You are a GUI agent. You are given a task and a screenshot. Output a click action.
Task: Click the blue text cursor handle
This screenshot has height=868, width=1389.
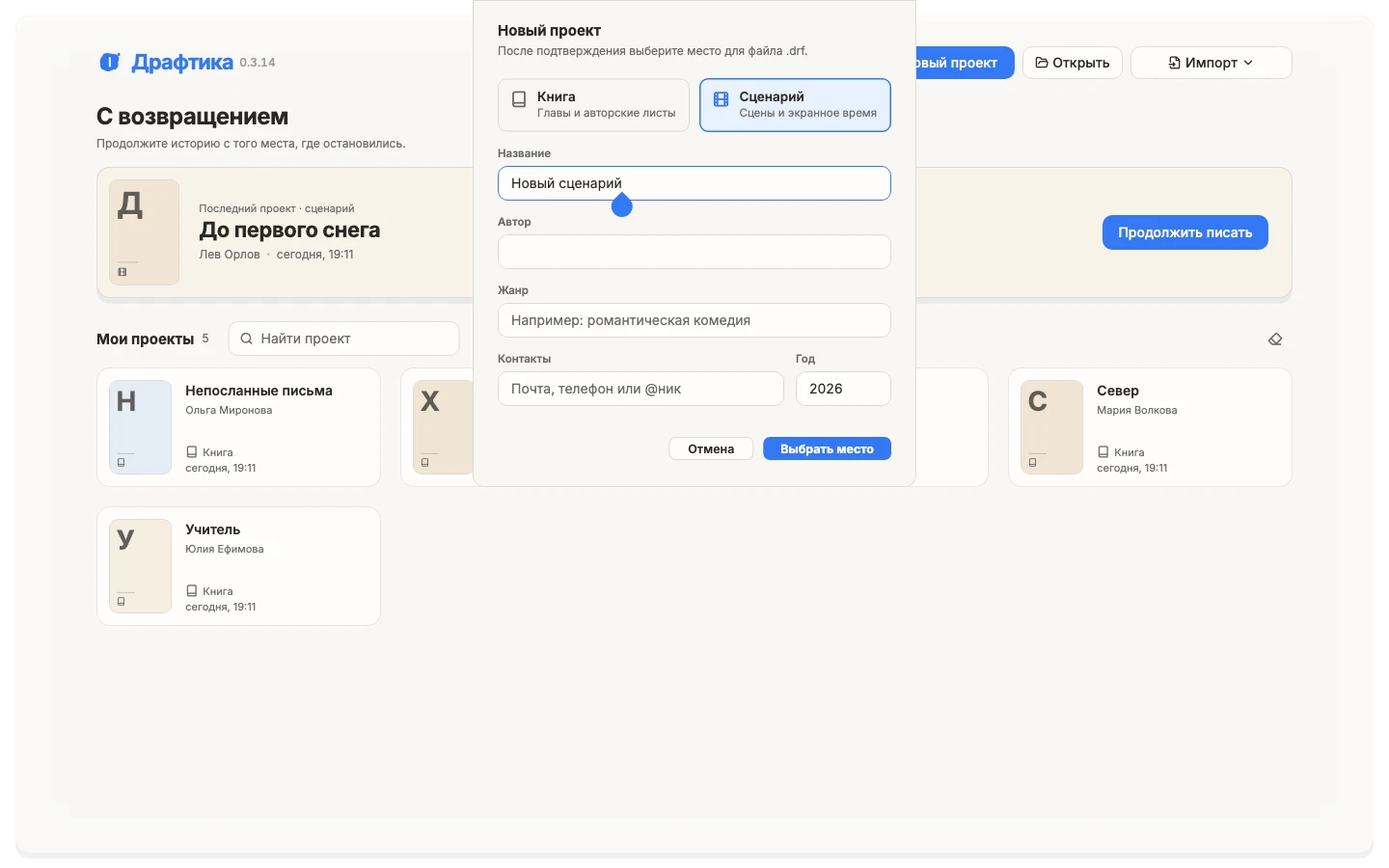click(622, 205)
